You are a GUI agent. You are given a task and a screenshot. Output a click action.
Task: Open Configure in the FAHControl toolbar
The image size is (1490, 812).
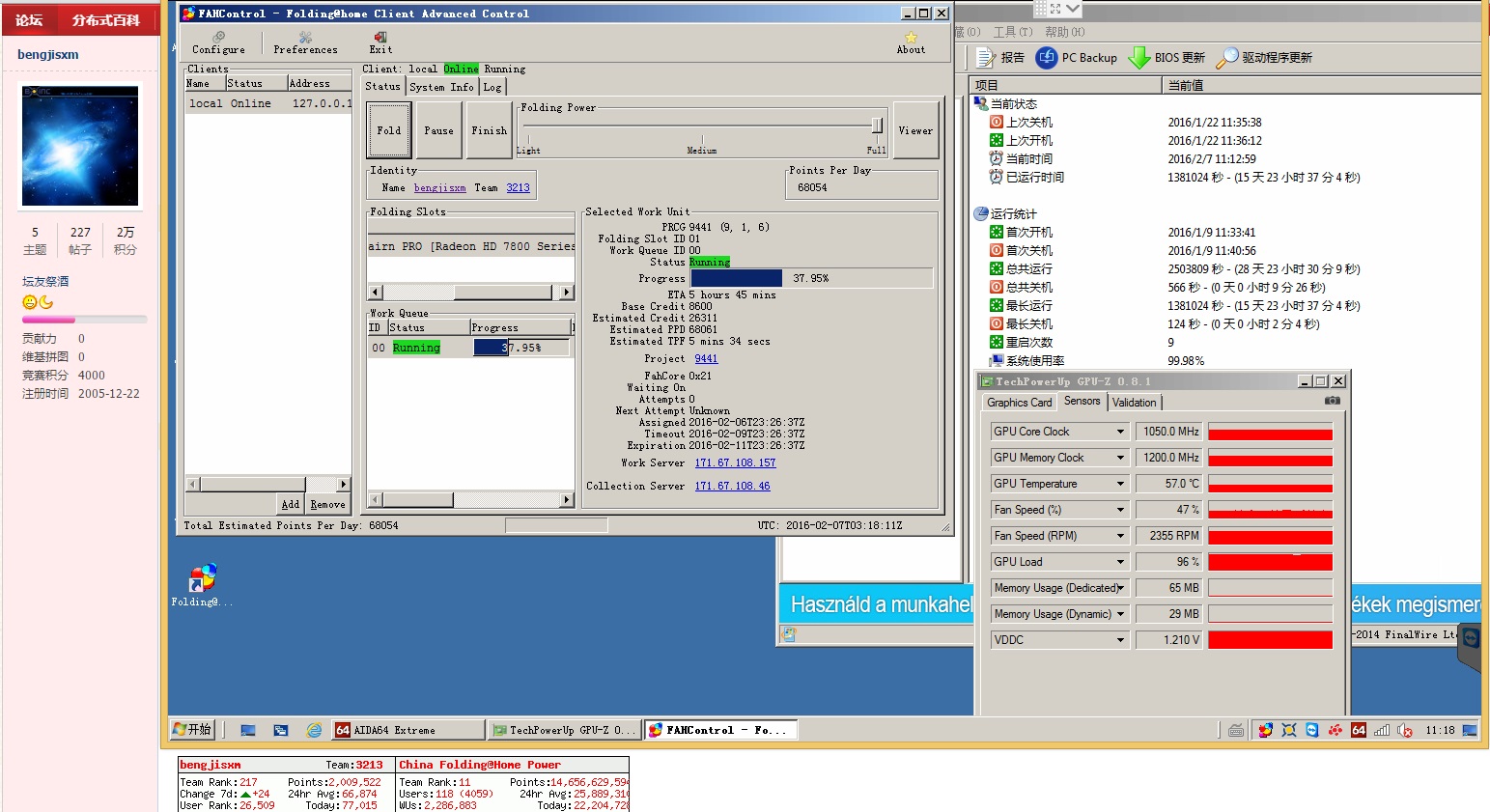(x=218, y=43)
